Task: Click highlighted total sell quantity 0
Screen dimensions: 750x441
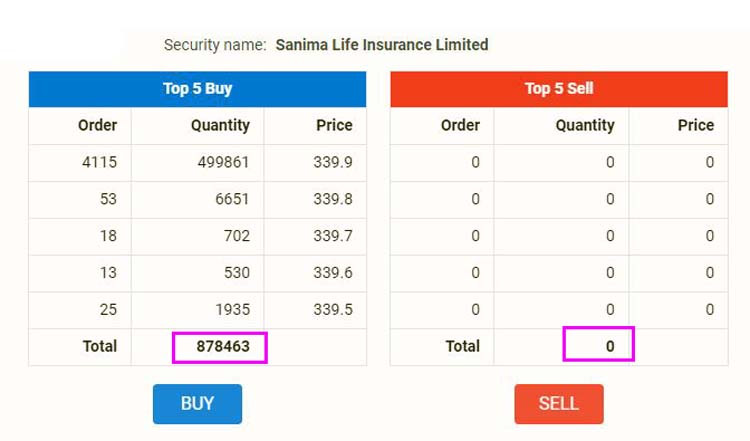Action: [x=598, y=346]
